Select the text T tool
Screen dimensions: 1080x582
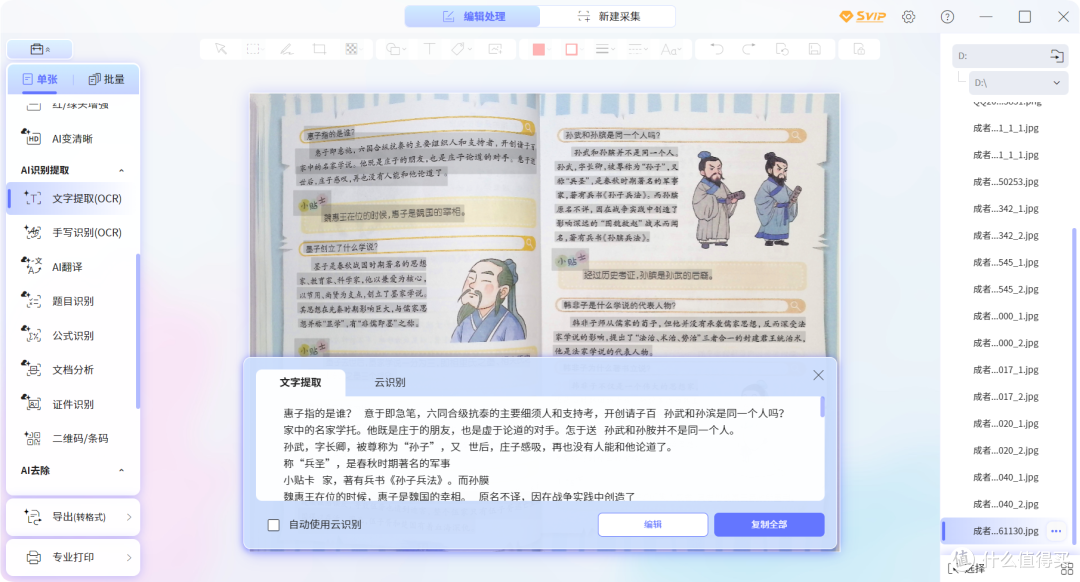point(429,49)
